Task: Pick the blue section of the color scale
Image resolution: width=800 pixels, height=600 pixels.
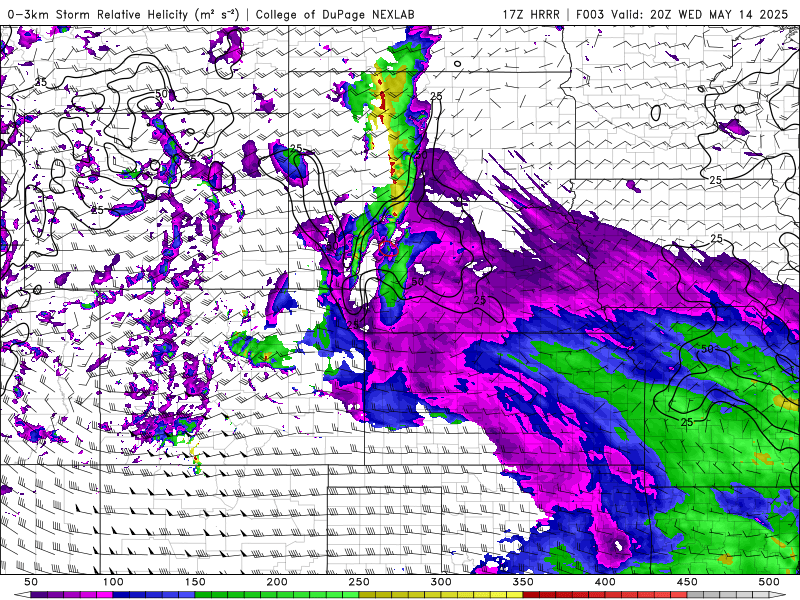Action: [x=154, y=595]
